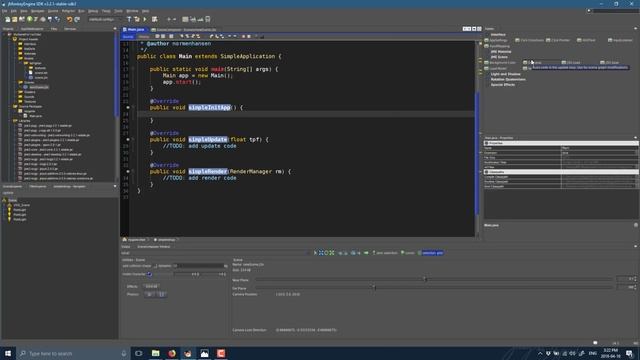
Task: Open the Windows Start menu
Action: click(8, 353)
